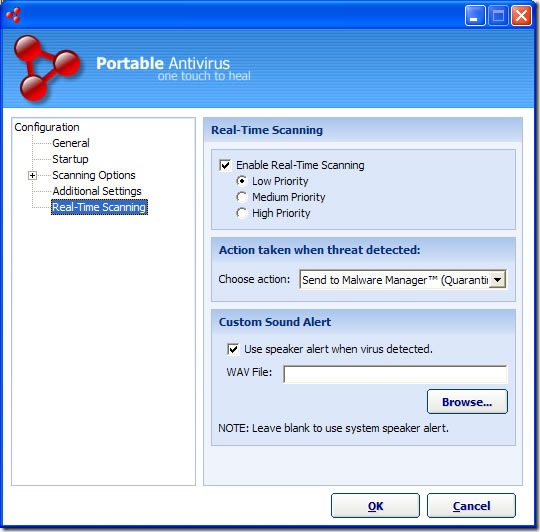Minimize the configuration window
Screen dimensions: 540x532
475,15
